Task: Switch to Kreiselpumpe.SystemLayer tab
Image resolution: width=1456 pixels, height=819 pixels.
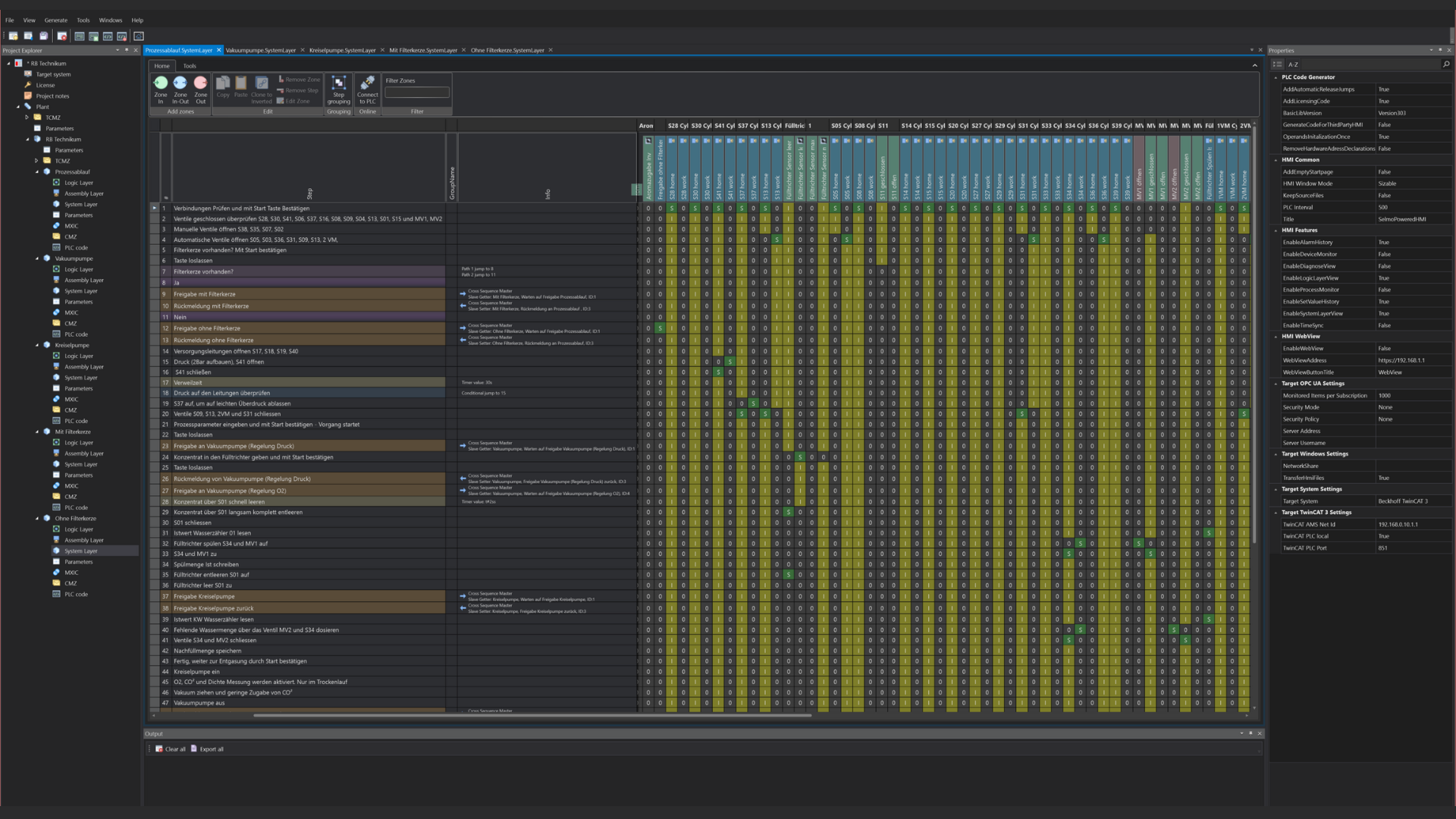Action: pyautogui.click(x=343, y=50)
